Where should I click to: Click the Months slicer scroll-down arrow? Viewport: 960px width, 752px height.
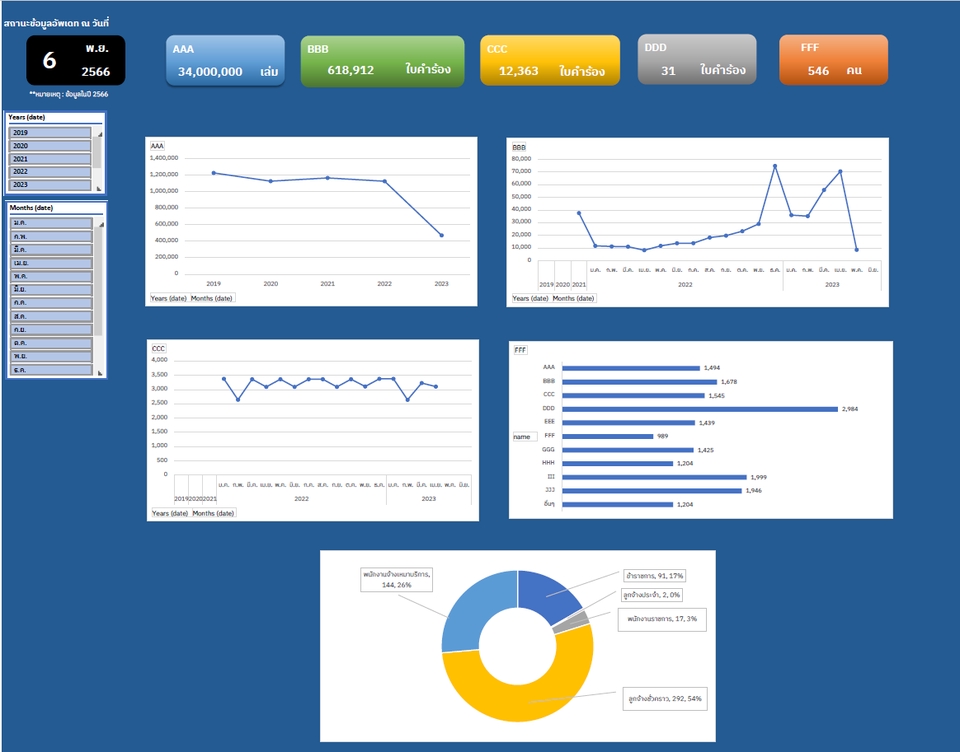(100, 372)
